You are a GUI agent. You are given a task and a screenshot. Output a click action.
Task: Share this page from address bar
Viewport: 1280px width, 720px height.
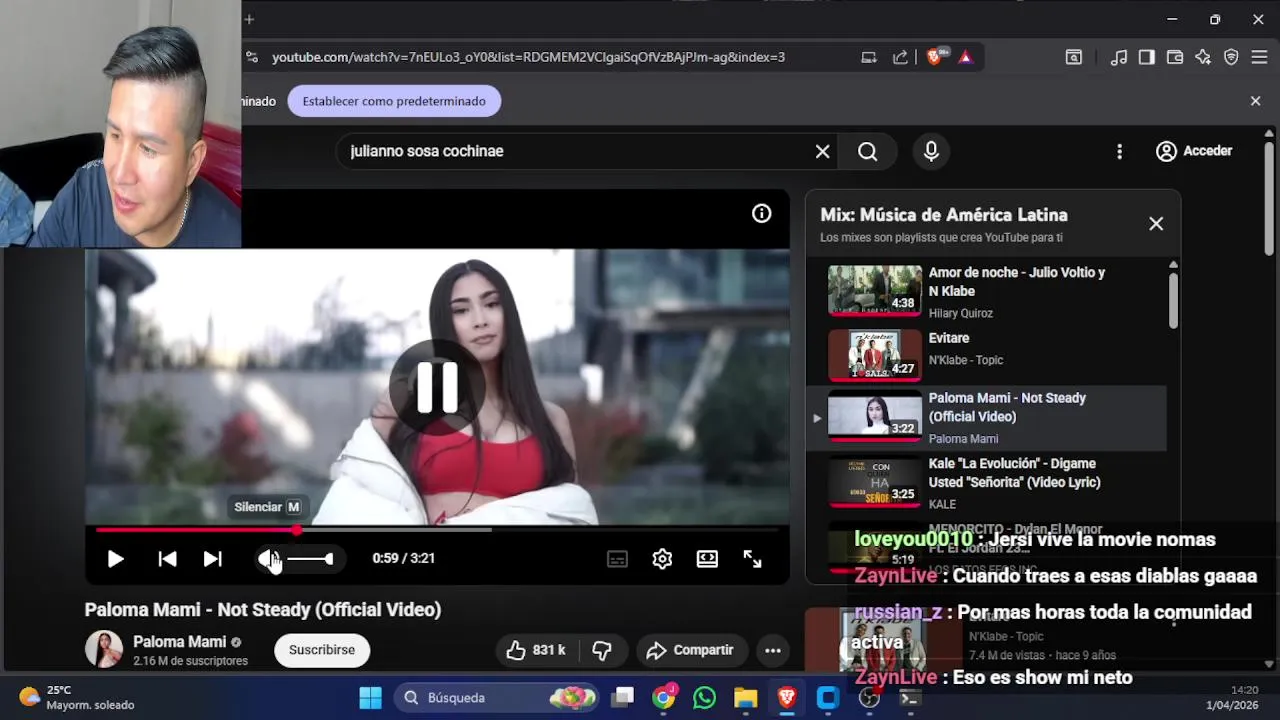[x=900, y=57]
